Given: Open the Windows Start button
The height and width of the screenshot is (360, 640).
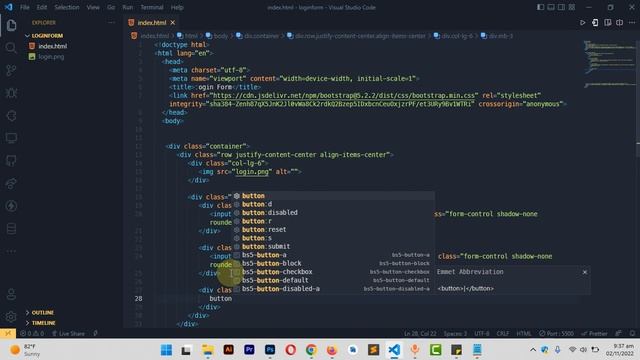Looking at the screenshot, I should [x=166, y=350].
